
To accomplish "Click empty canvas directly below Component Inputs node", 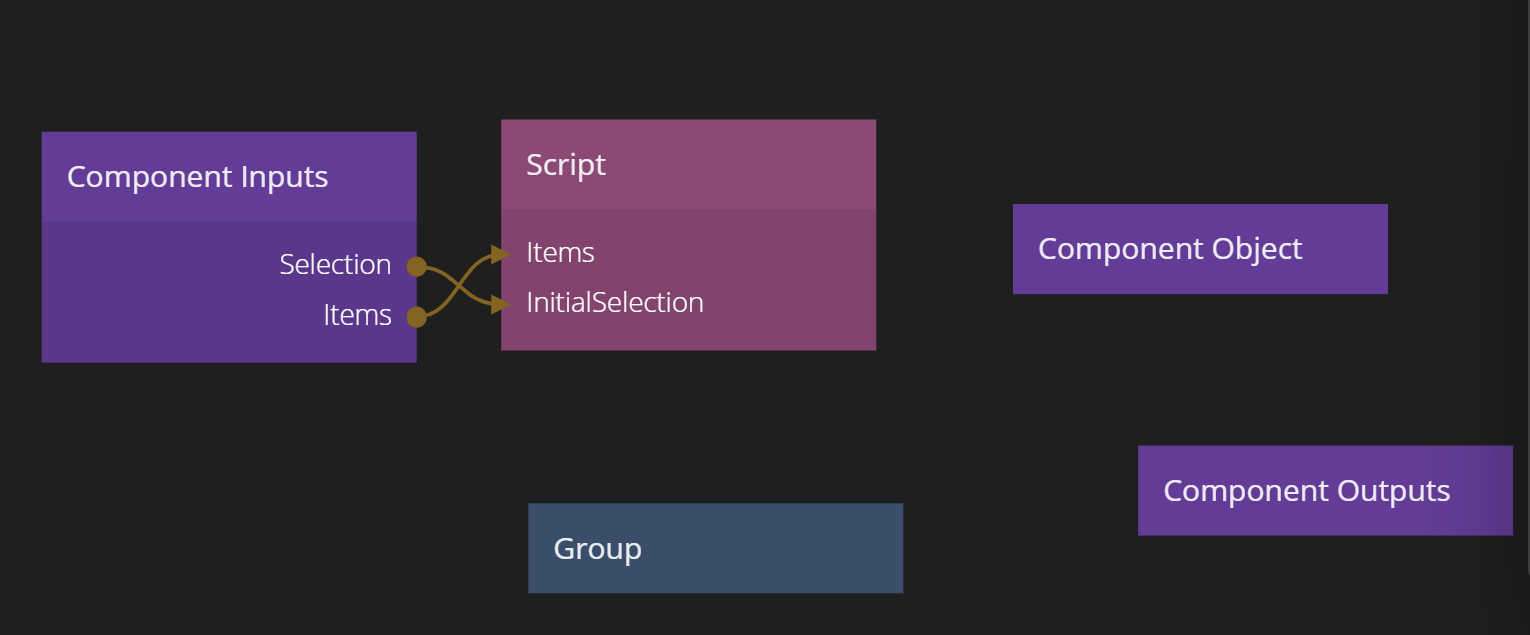I will 228,450.
